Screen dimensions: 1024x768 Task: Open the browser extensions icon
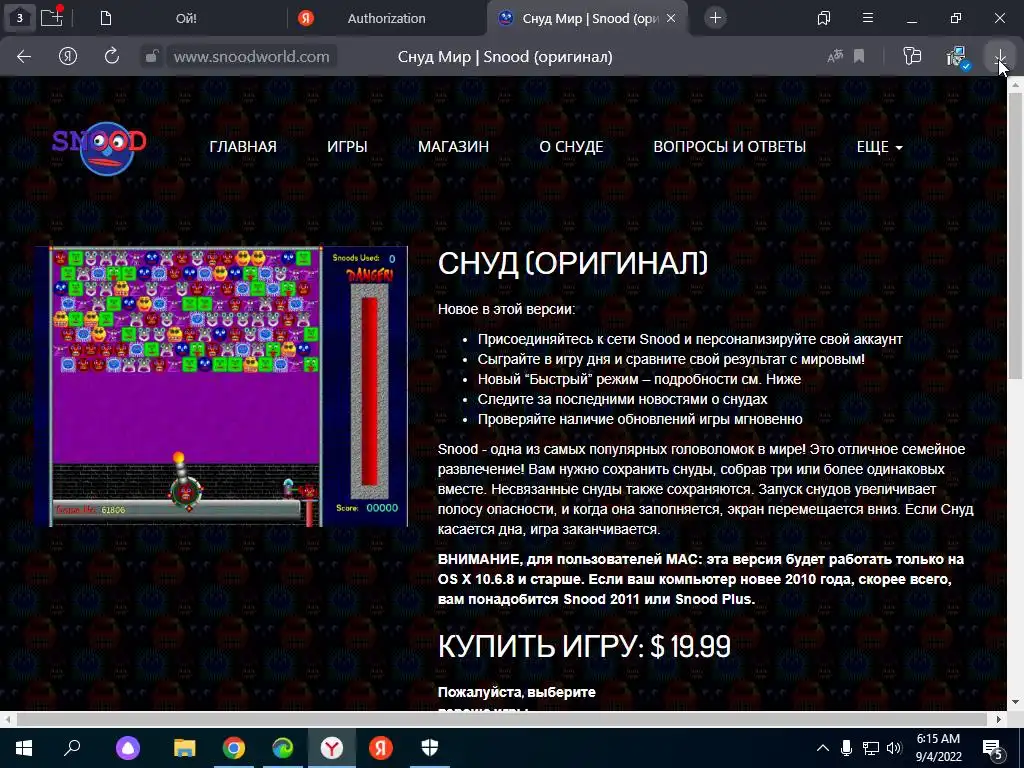pyautogui.click(x=912, y=57)
